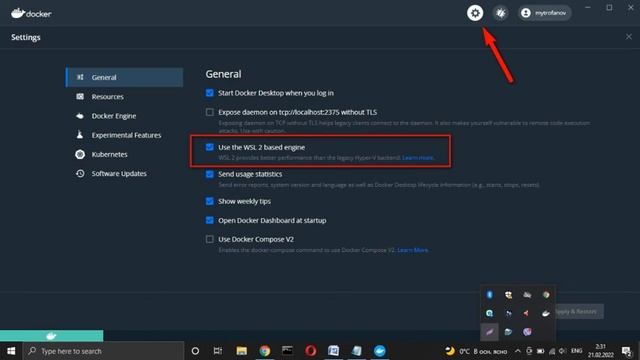
Task: Follow Learn More link under Compose V2
Action: 413,250
